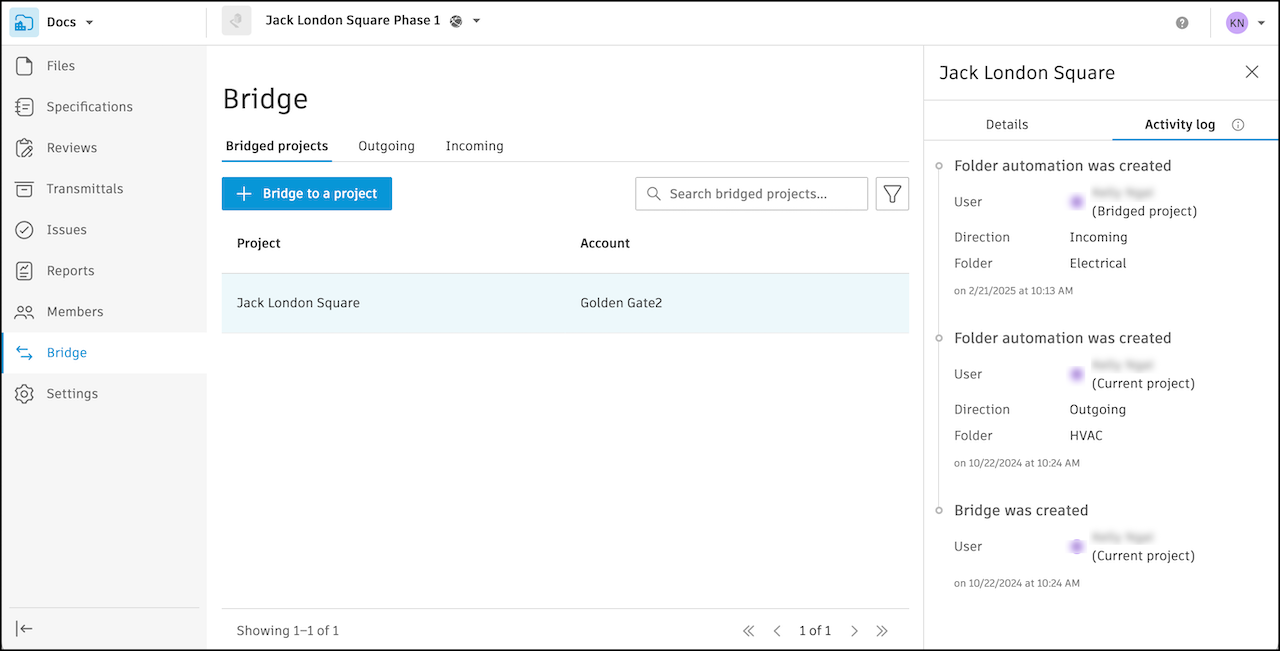Open Settings gear icon

pyautogui.click(x=25, y=394)
